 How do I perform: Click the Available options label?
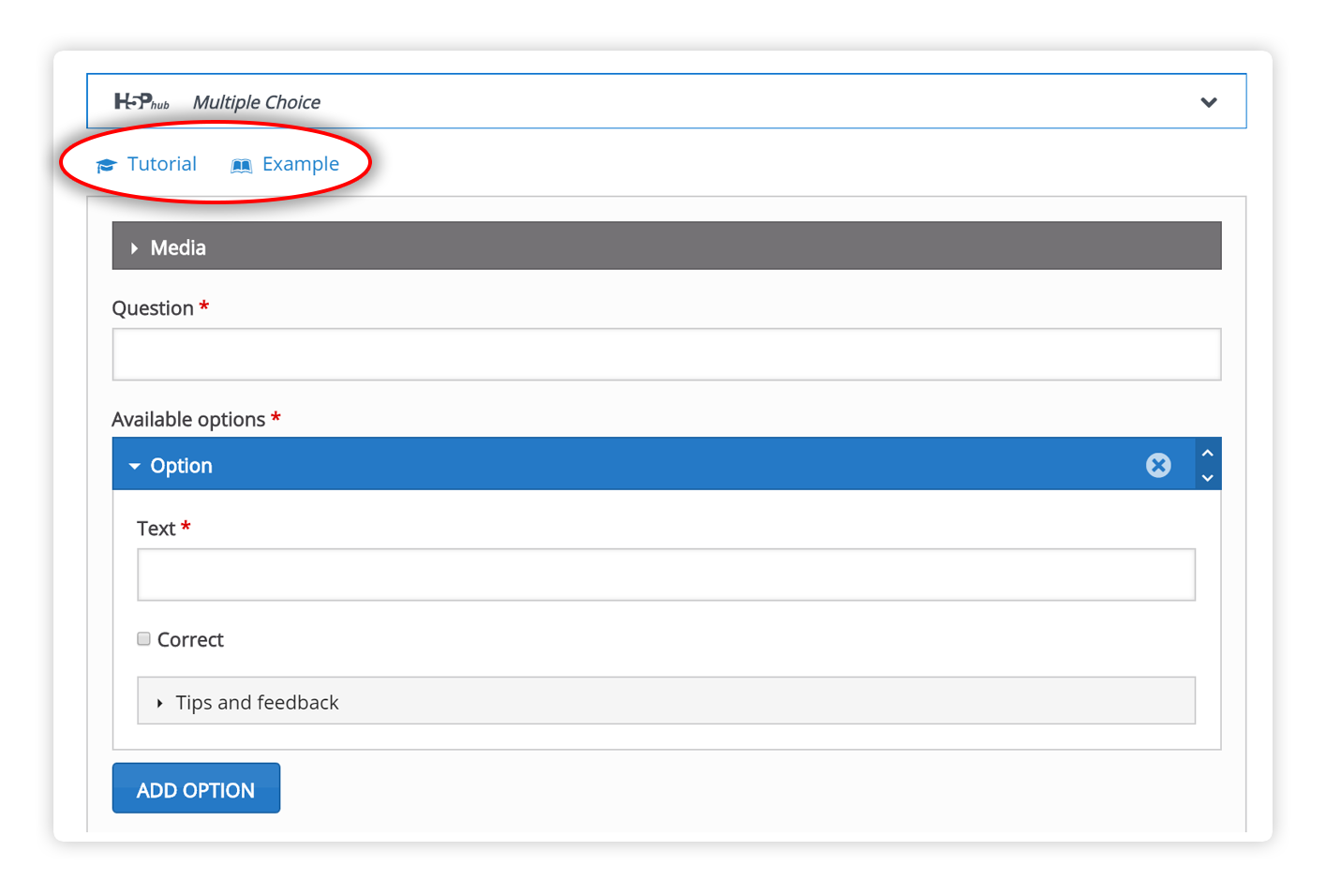pos(188,420)
